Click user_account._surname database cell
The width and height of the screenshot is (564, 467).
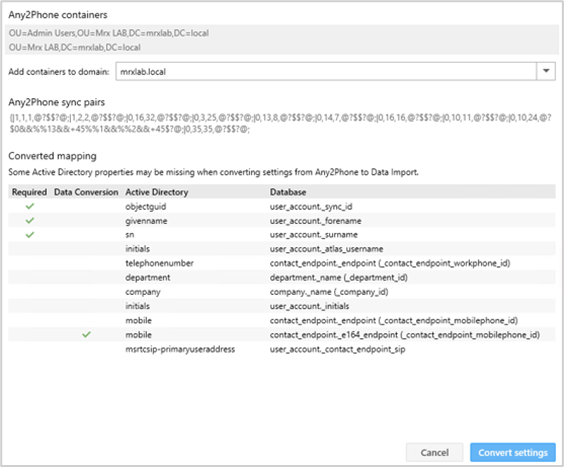pos(314,235)
